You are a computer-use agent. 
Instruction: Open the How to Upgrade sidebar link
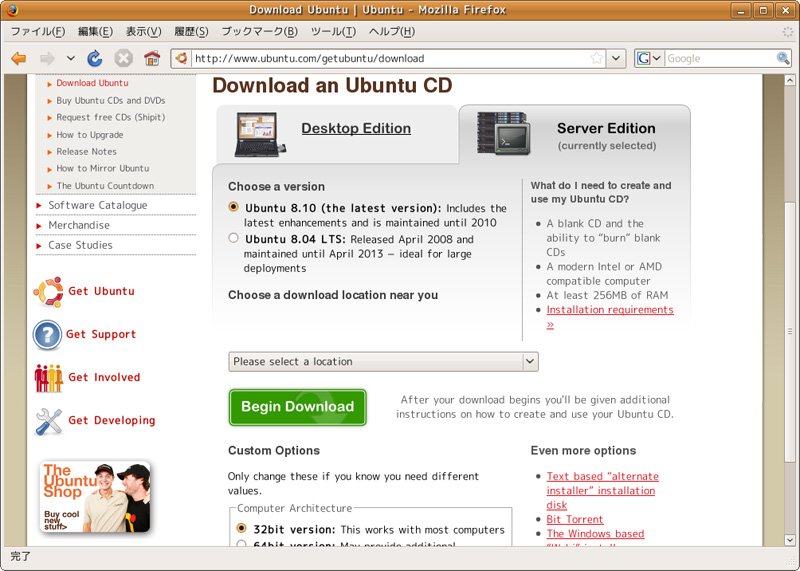coord(90,135)
